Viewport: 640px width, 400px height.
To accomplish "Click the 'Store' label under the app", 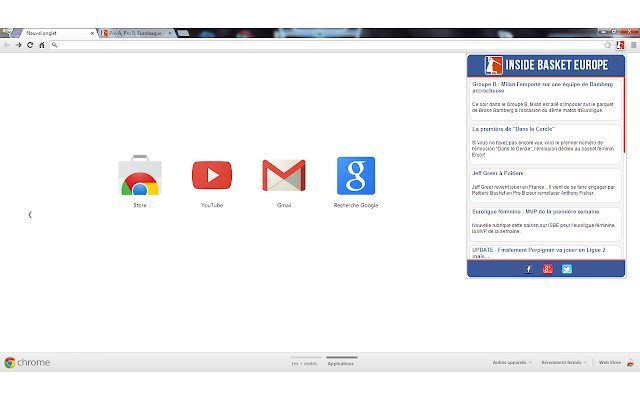I will click(140, 205).
